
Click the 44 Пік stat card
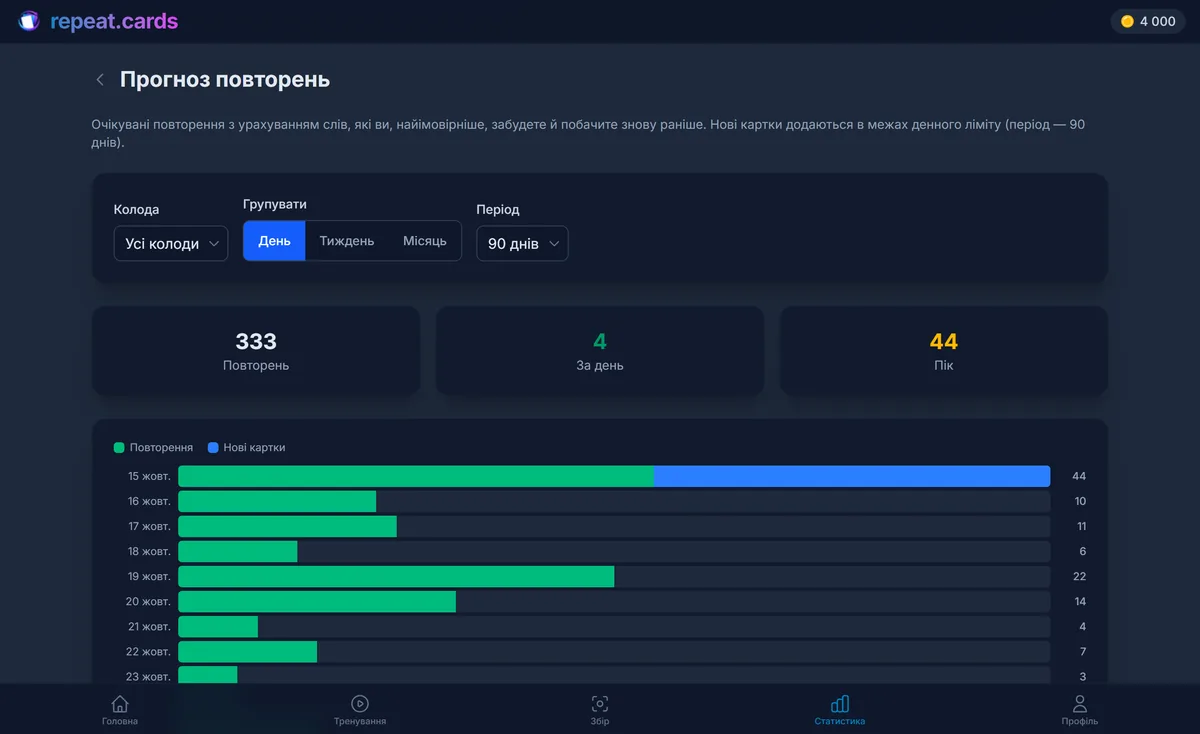coord(944,351)
